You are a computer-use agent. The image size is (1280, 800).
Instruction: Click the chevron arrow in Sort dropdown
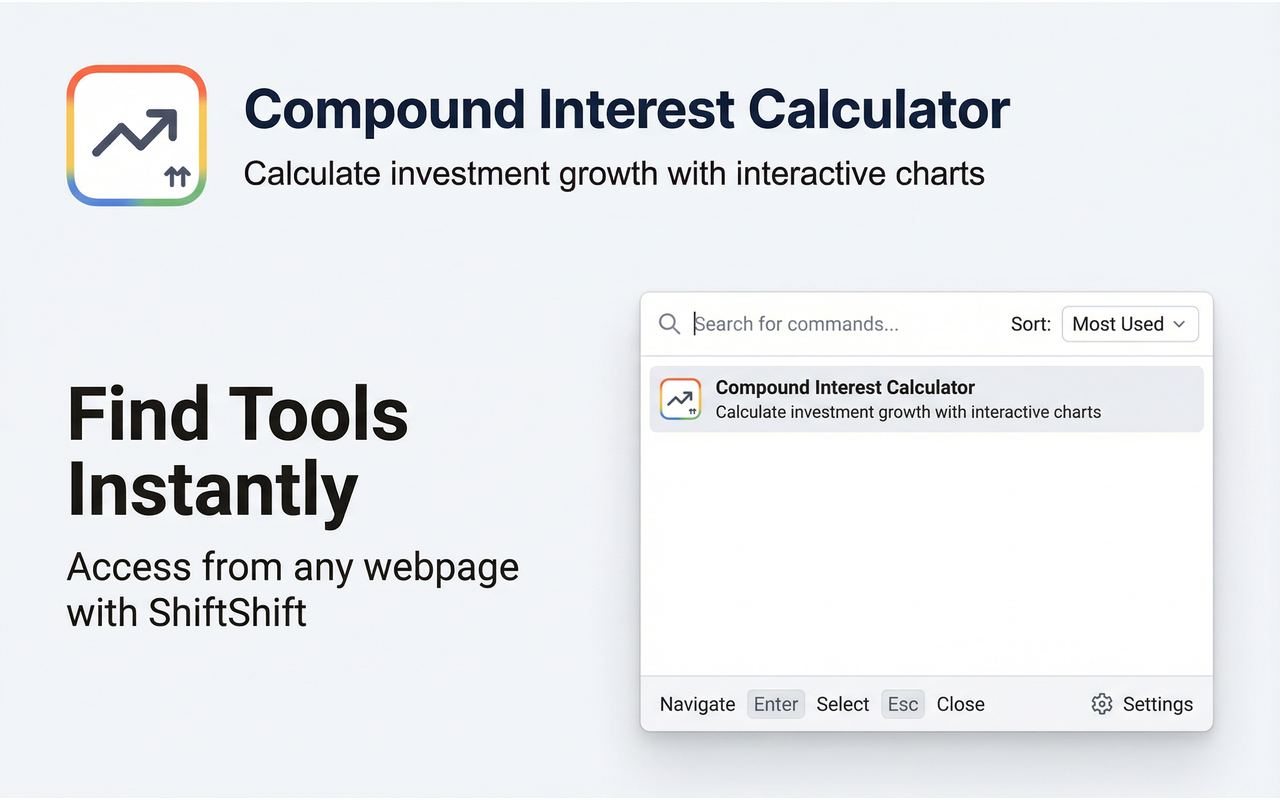point(1179,324)
